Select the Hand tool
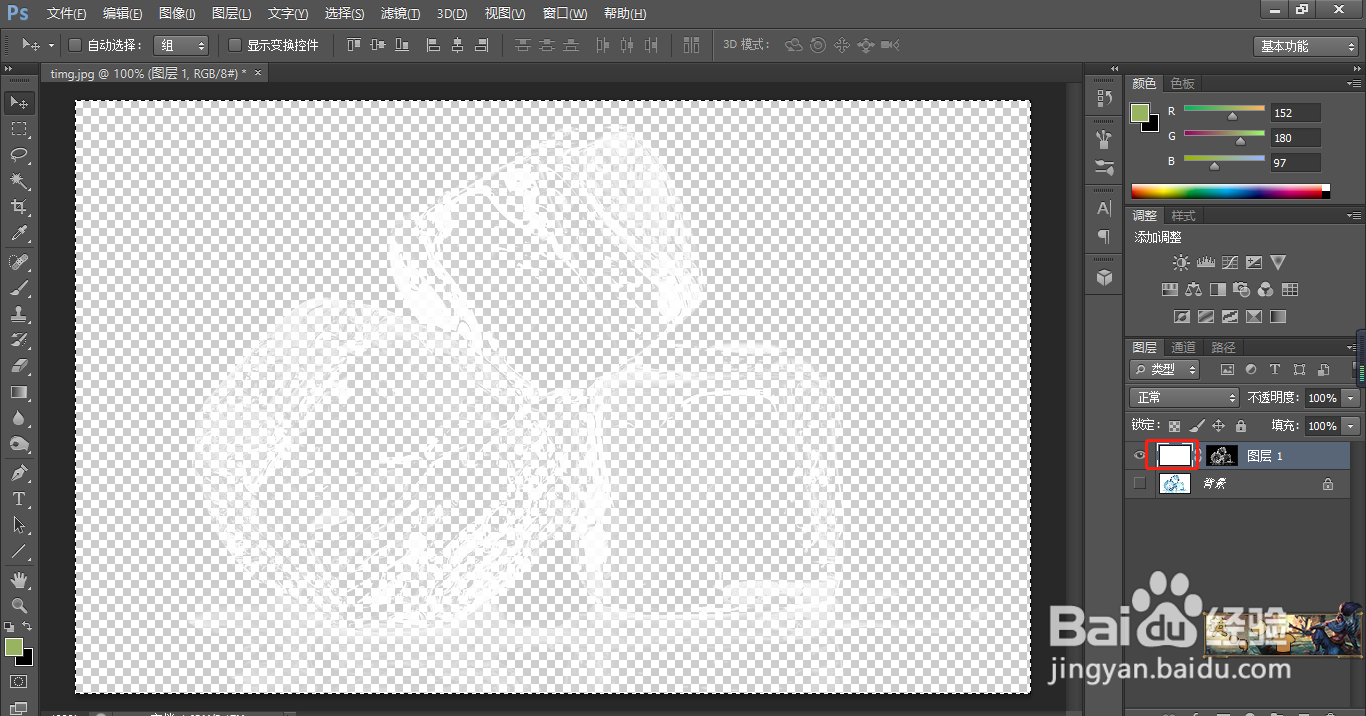Screen dimensions: 1366x716 pyautogui.click(x=19, y=580)
